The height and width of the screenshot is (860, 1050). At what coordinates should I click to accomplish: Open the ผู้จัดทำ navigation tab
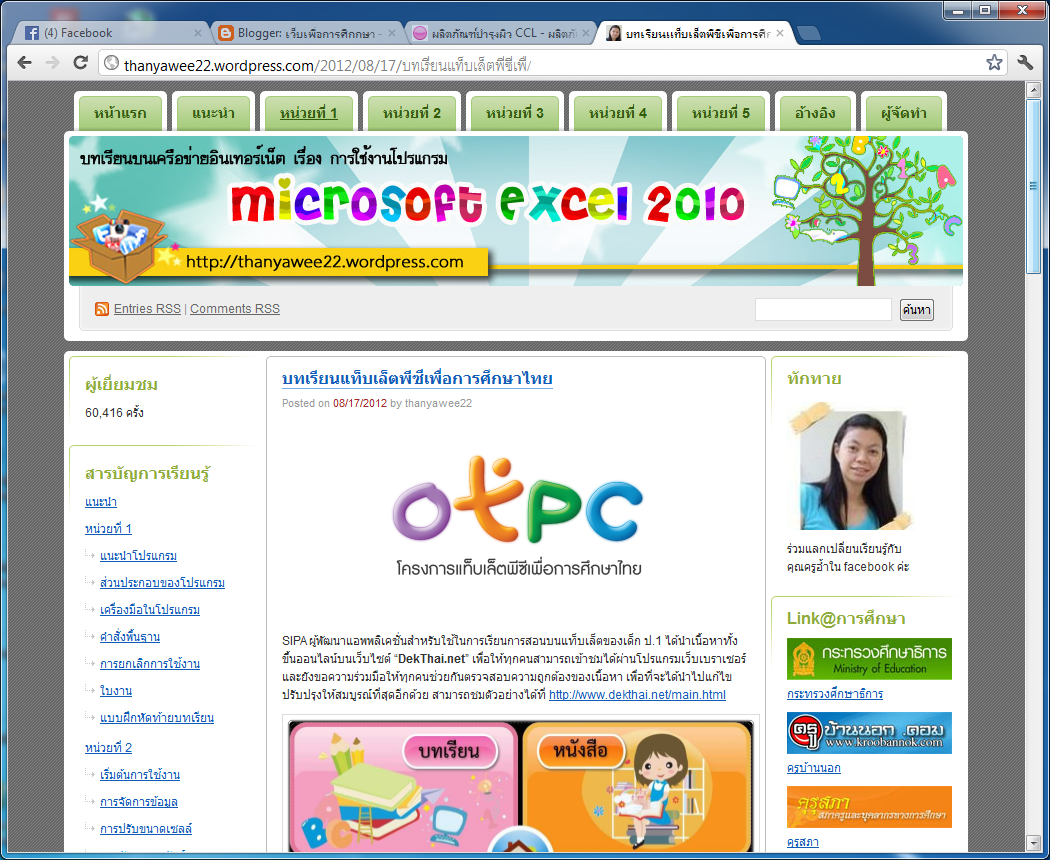coord(904,113)
